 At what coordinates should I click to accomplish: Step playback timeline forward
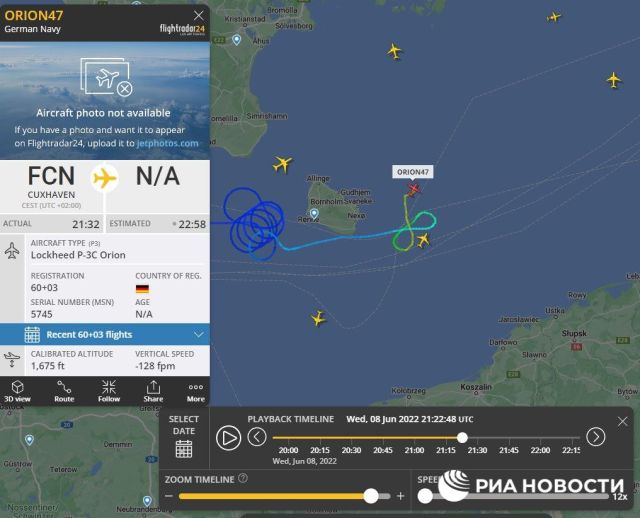pos(596,437)
